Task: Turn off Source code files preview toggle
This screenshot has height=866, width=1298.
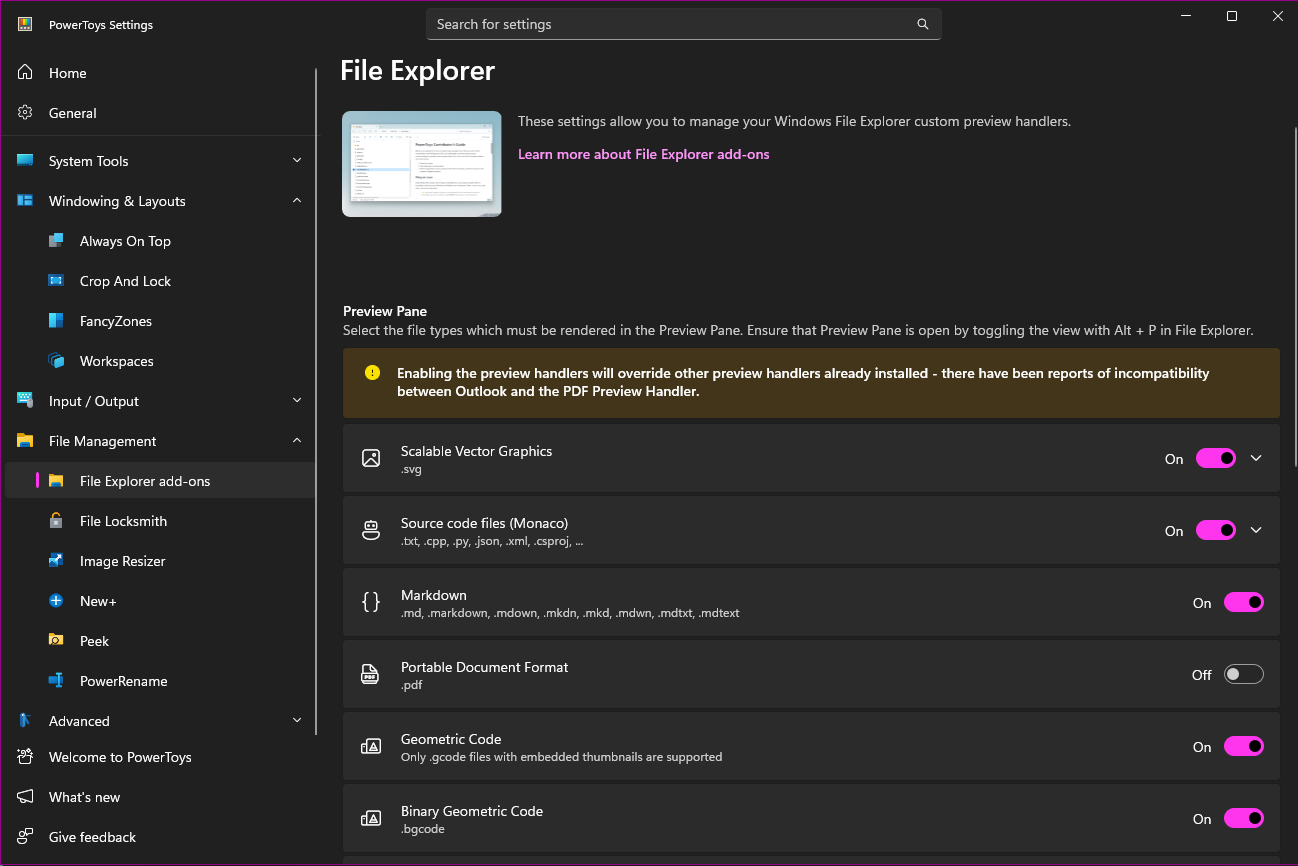Action: point(1216,530)
